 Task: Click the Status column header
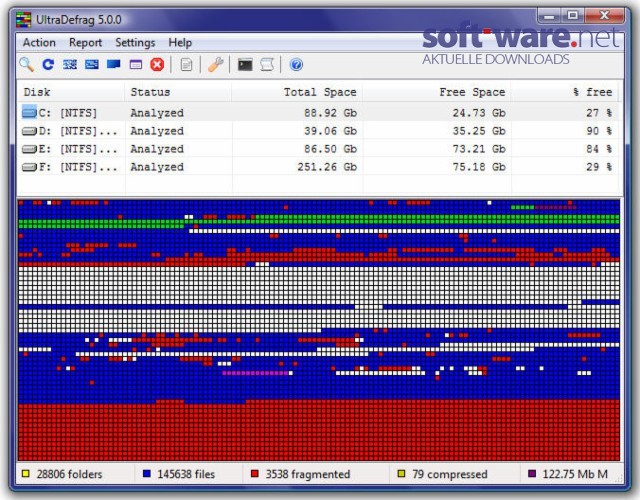178,92
